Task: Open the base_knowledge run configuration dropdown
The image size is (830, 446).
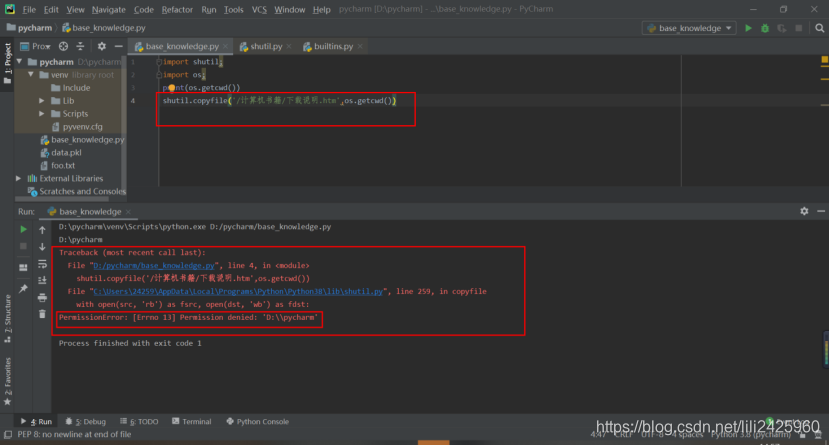Action: pyautogui.click(x=689, y=28)
